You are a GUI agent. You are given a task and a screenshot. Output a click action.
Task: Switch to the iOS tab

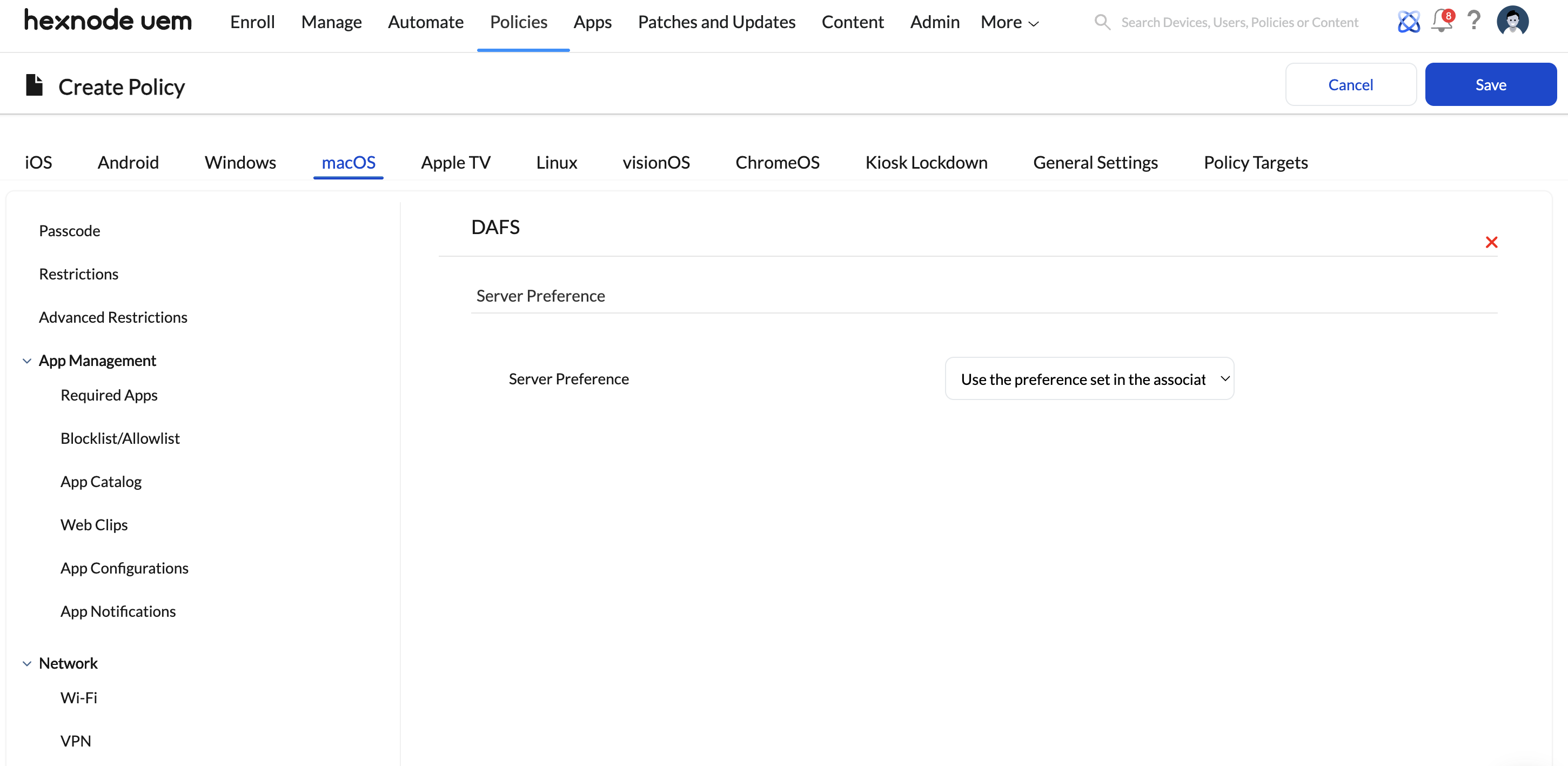coord(38,163)
